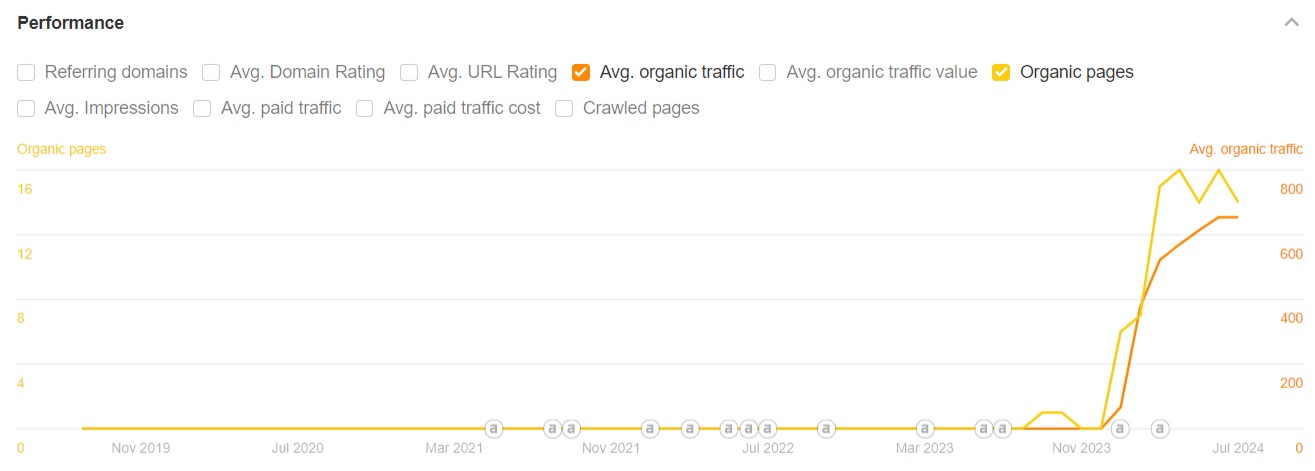Enable the Referring domains checkbox
Image resolution: width=1315 pixels, height=471 pixels.
point(27,72)
